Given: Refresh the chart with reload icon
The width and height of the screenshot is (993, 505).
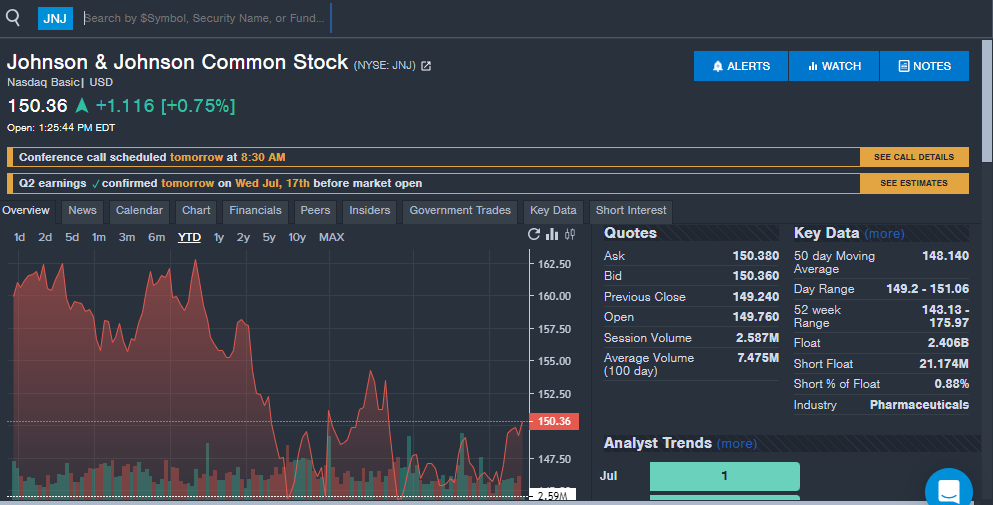Looking at the screenshot, I should (x=534, y=234).
